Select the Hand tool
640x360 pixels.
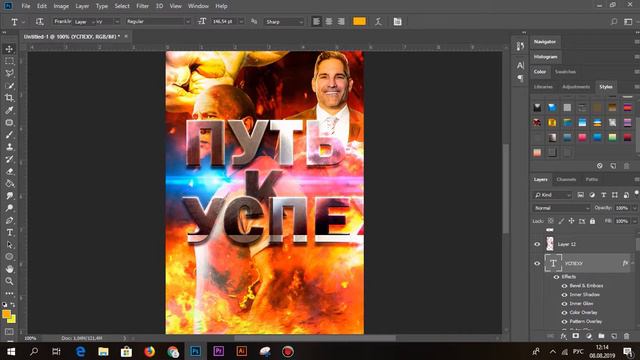9,269
